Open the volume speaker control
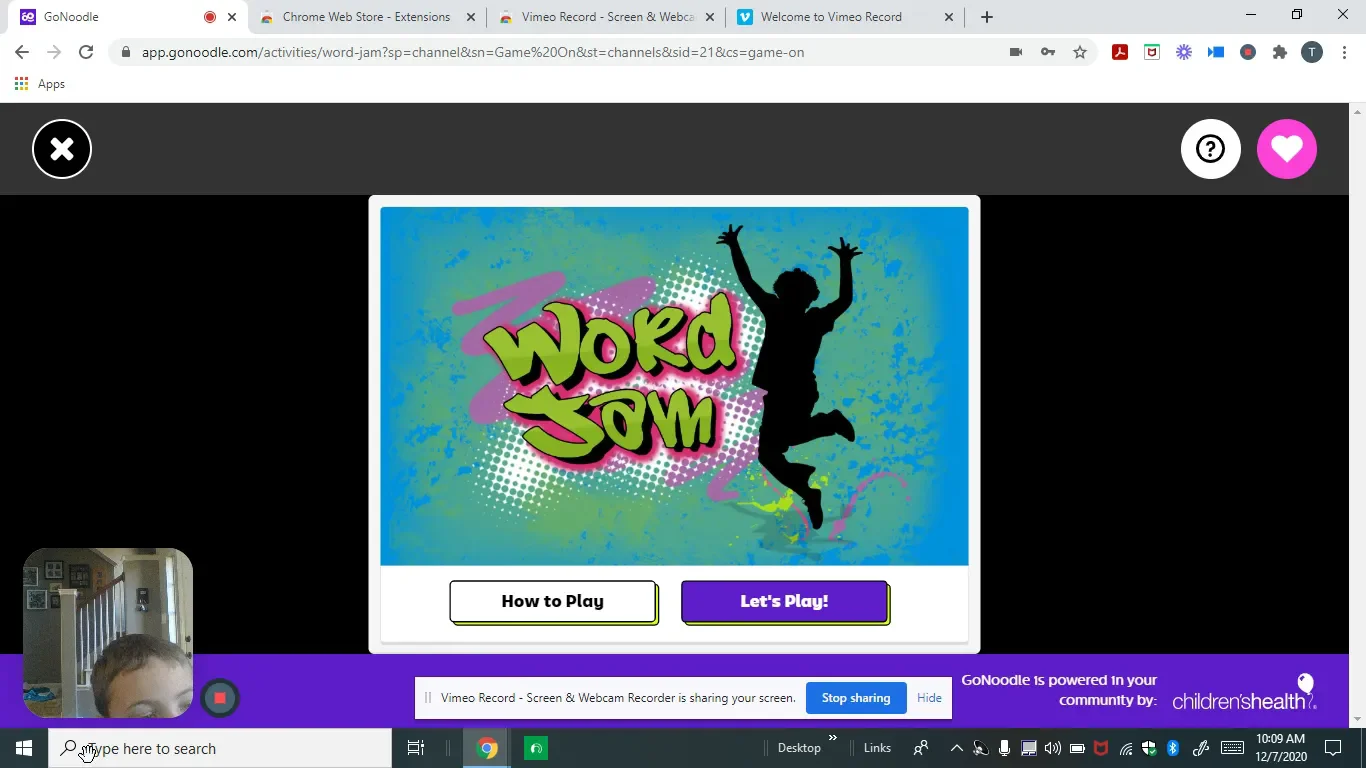The height and width of the screenshot is (768, 1366). 1052,748
